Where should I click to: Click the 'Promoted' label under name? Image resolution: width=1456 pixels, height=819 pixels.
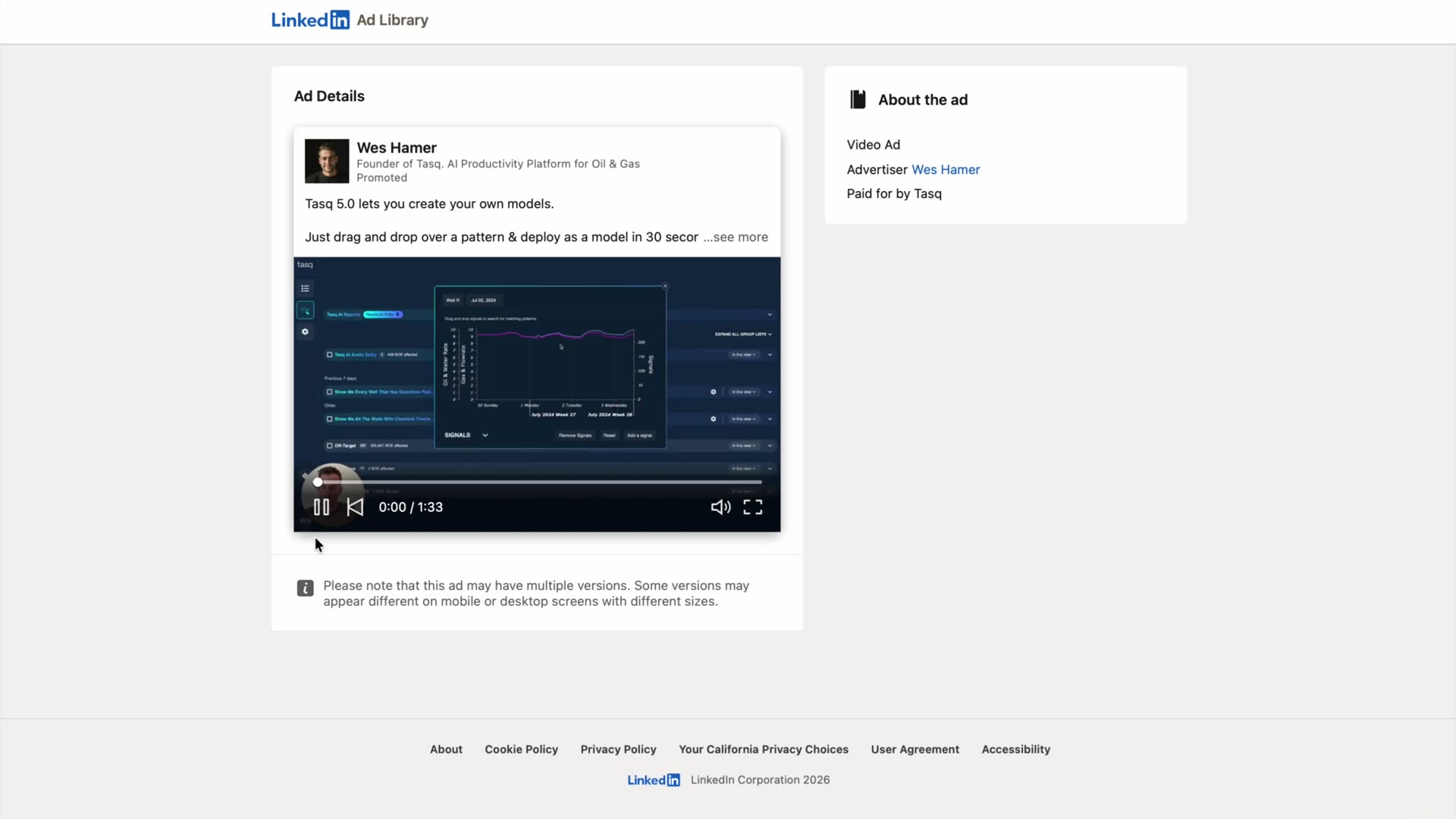point(381,177)
